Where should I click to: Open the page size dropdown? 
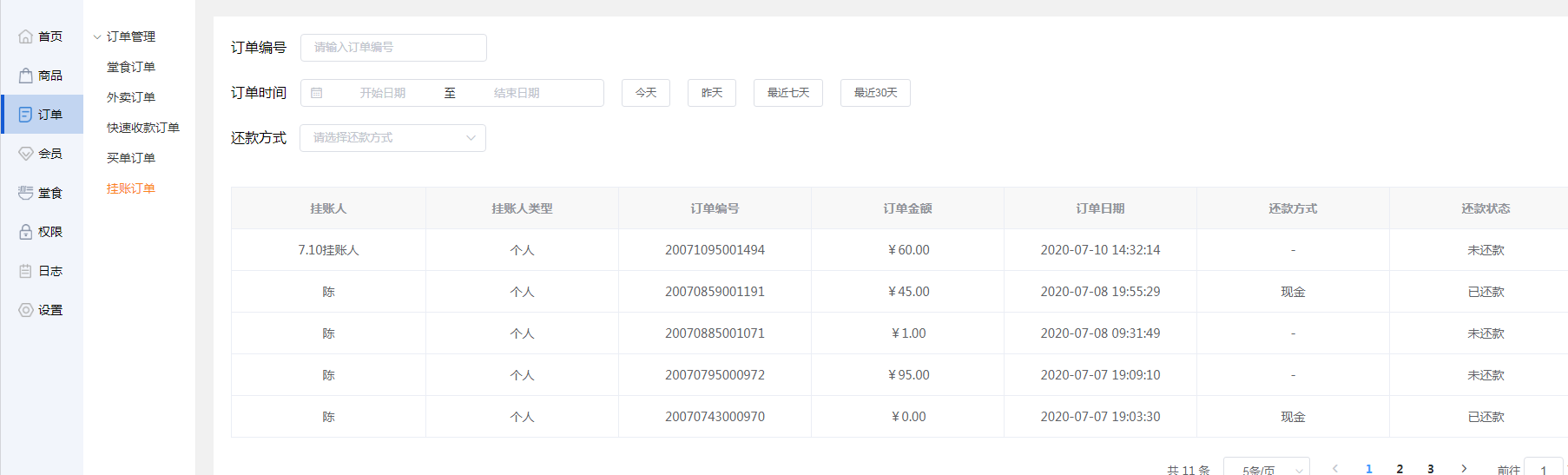coord(1266,469)
